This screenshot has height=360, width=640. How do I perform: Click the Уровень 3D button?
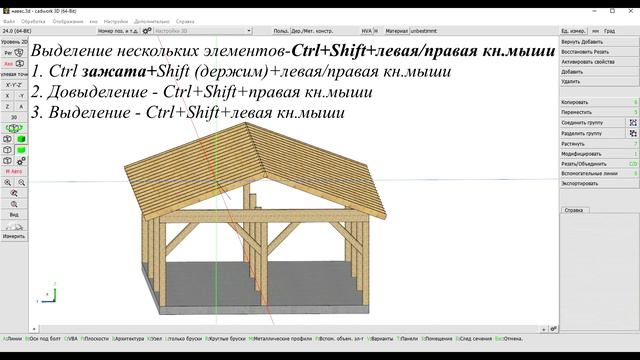14,42
